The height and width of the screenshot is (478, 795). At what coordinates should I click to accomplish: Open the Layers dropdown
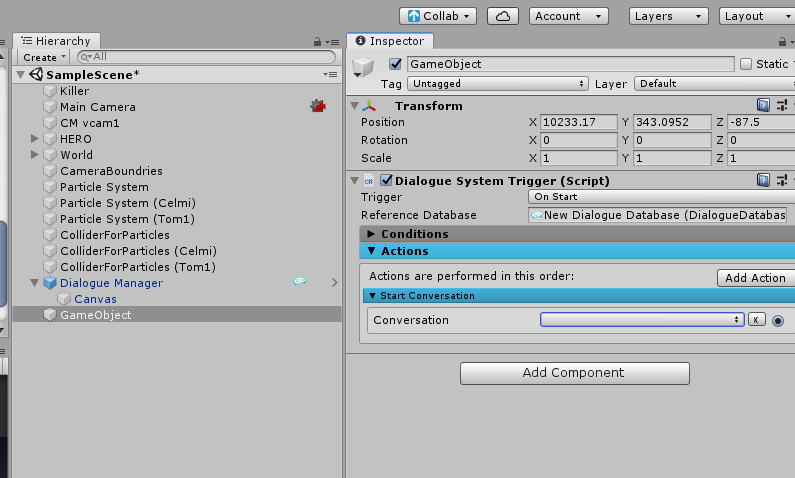click(x=668, y=16)
